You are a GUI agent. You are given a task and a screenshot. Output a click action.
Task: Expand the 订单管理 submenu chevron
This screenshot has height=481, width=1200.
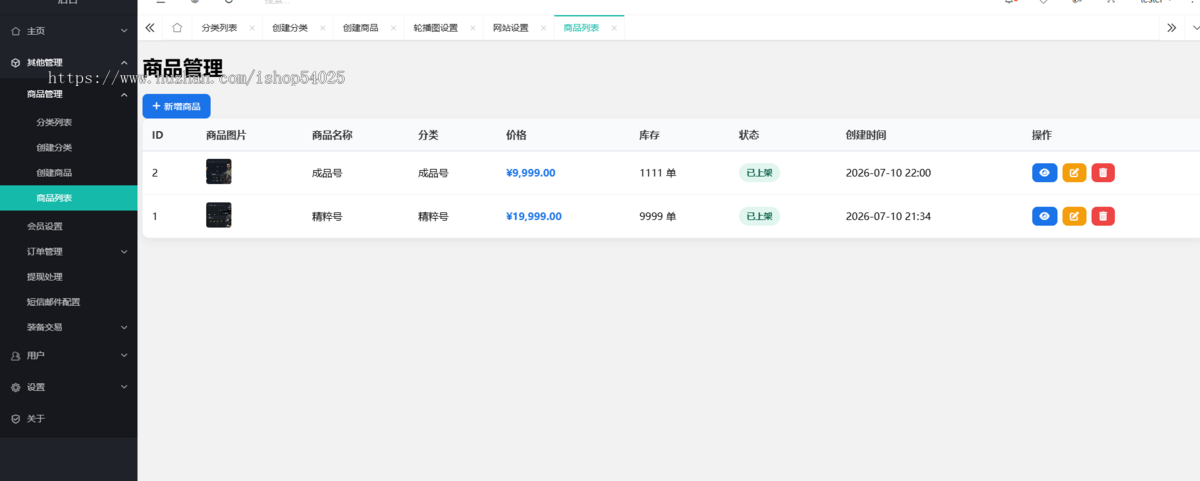[124, 251]
